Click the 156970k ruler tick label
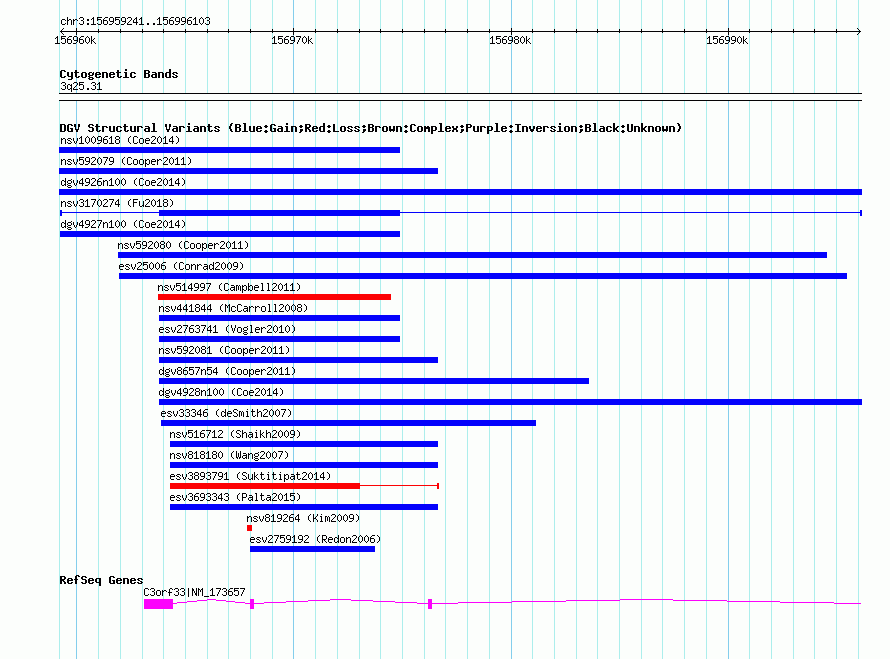 coord(292,40)
